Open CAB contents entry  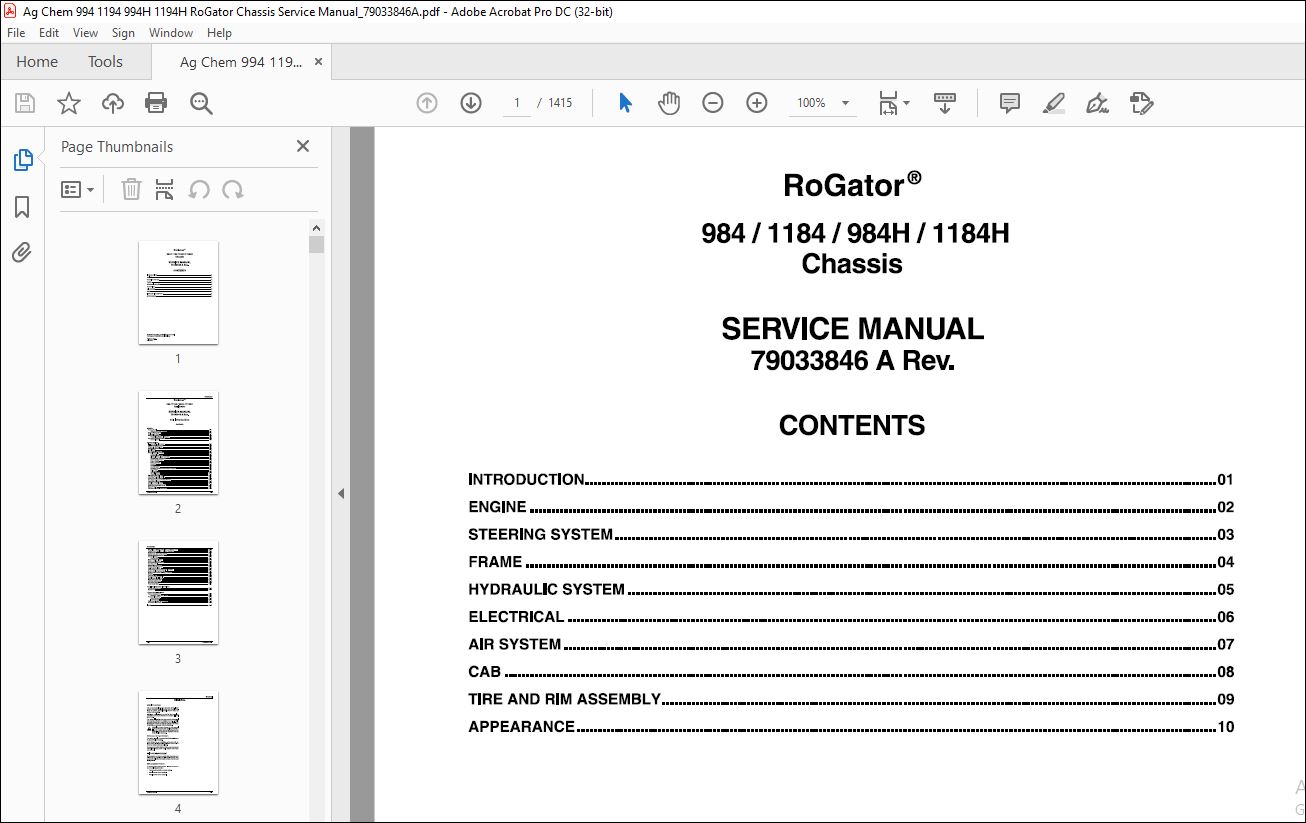[851, 672]
